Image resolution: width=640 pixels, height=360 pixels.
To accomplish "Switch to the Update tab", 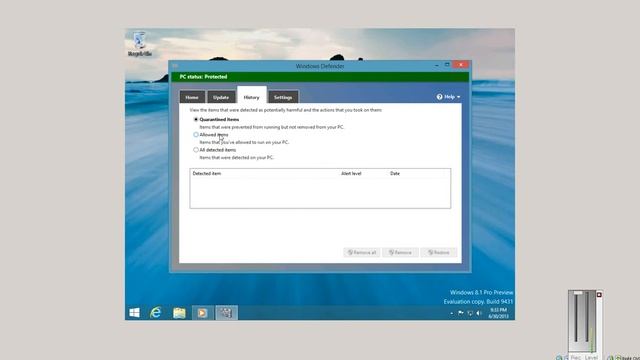I will (x=221, y=97).
